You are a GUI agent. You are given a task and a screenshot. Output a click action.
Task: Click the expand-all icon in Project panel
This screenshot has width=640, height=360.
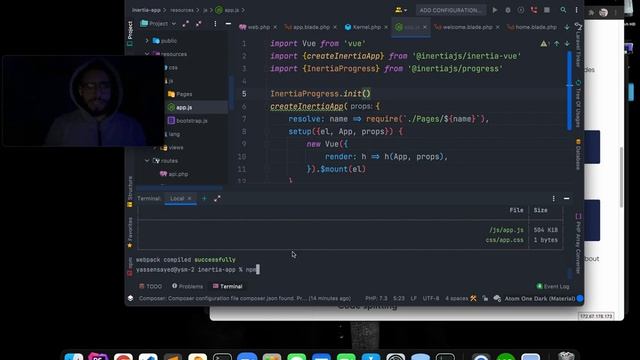click(x=186, y=24)
